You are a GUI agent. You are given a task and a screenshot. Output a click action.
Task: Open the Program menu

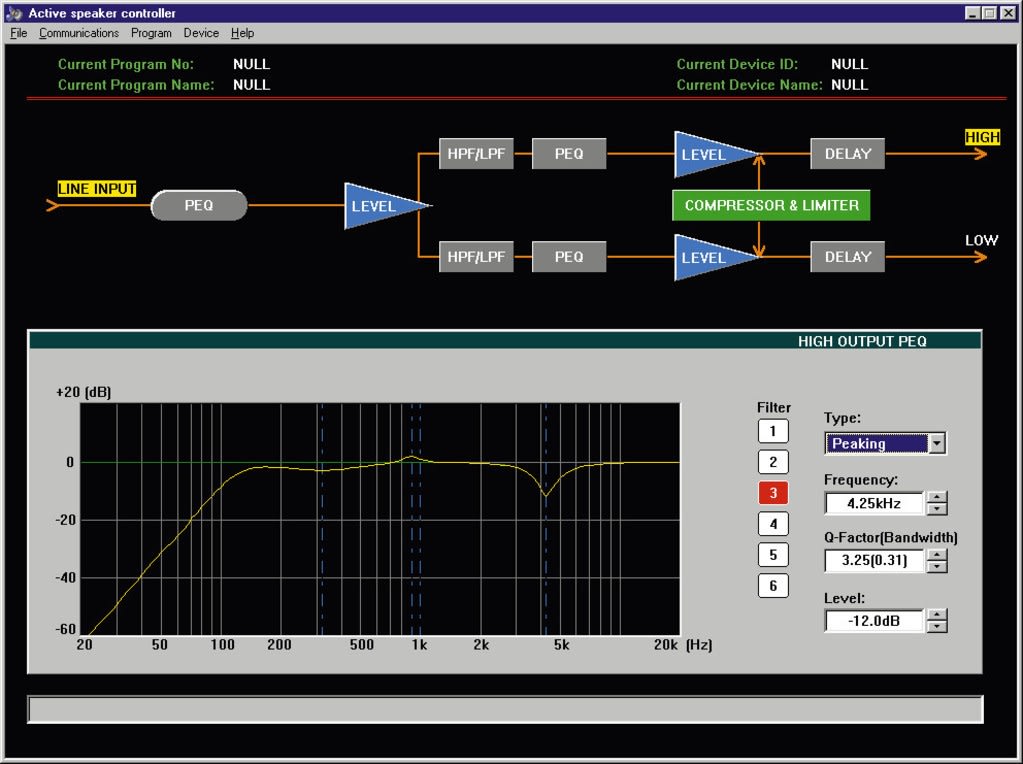click(151, 33)
